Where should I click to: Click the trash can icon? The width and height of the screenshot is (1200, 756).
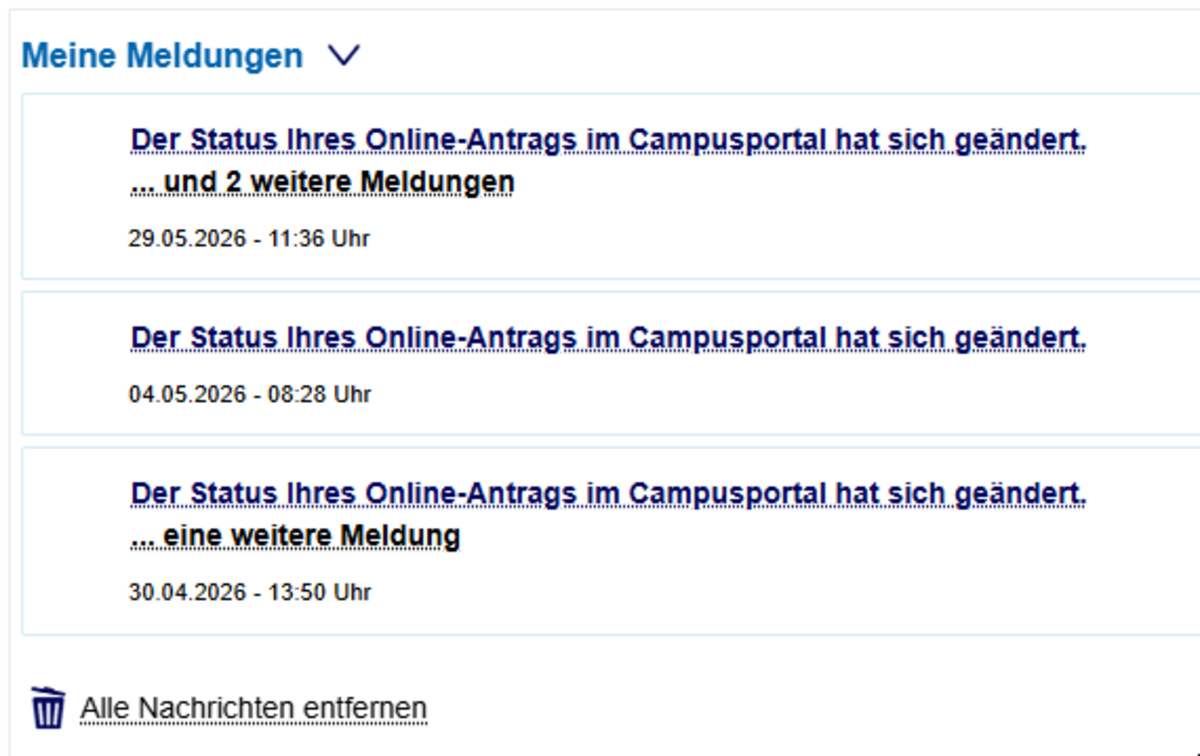(48, 708)
